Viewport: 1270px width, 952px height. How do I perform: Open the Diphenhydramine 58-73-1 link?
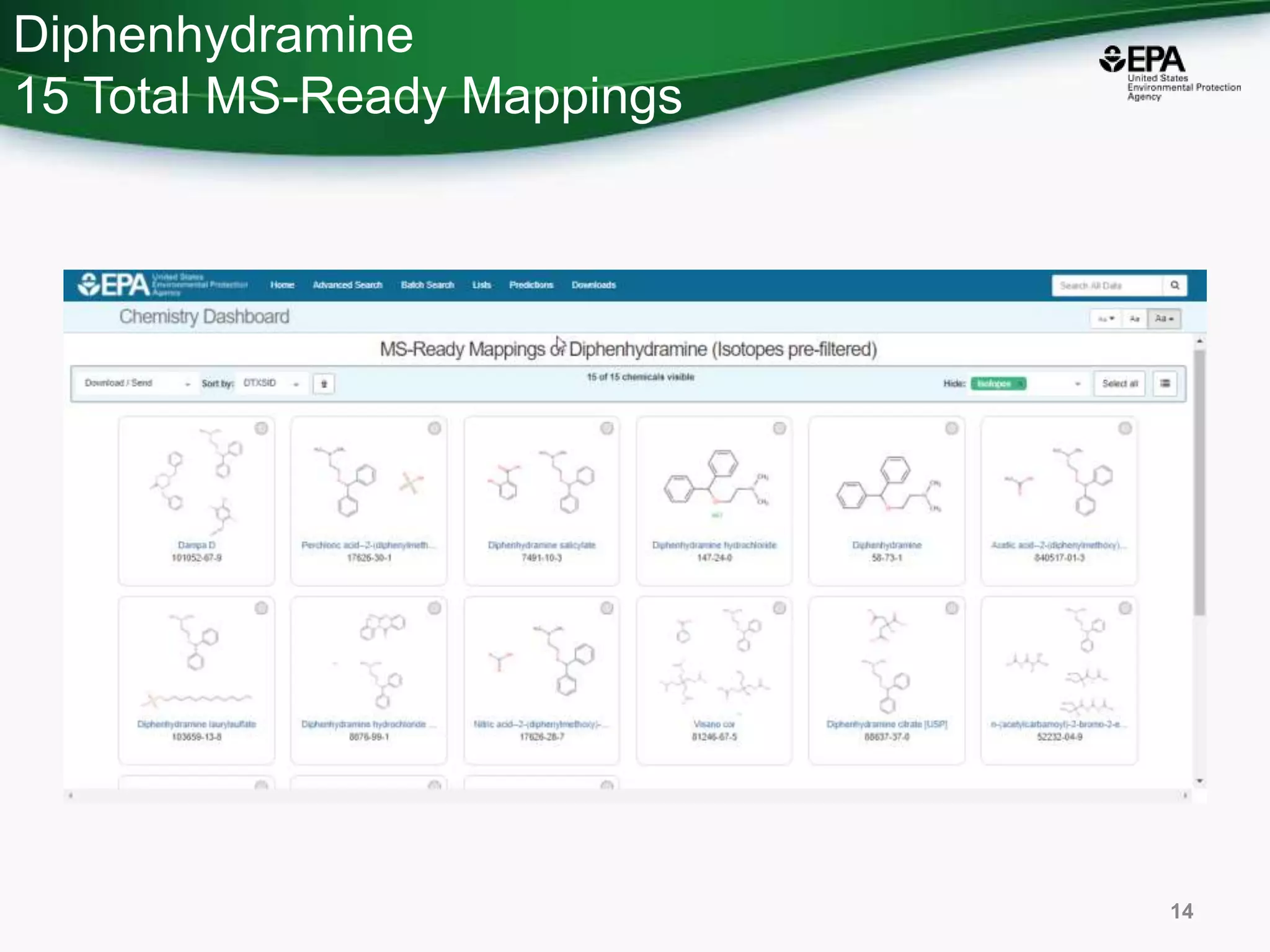(x=887, y=545)
